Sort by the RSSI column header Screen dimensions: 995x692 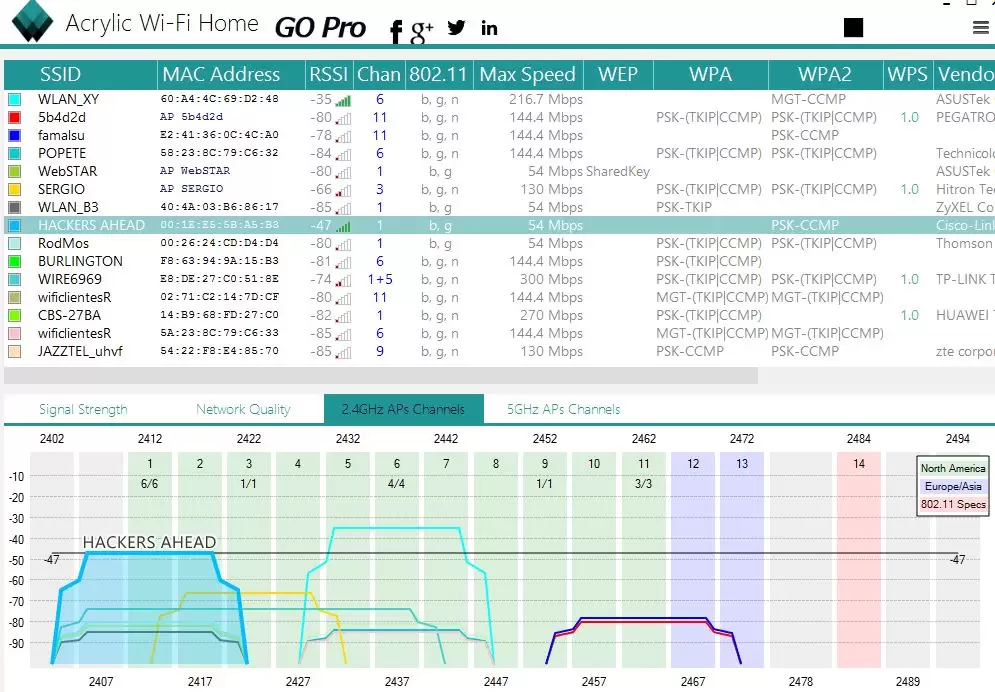(329, 74)
